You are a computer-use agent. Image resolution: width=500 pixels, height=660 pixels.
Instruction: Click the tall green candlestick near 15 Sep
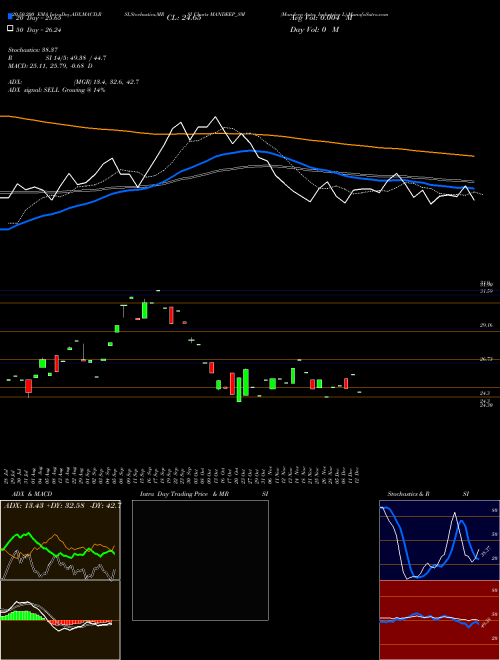tap(144, 310)
